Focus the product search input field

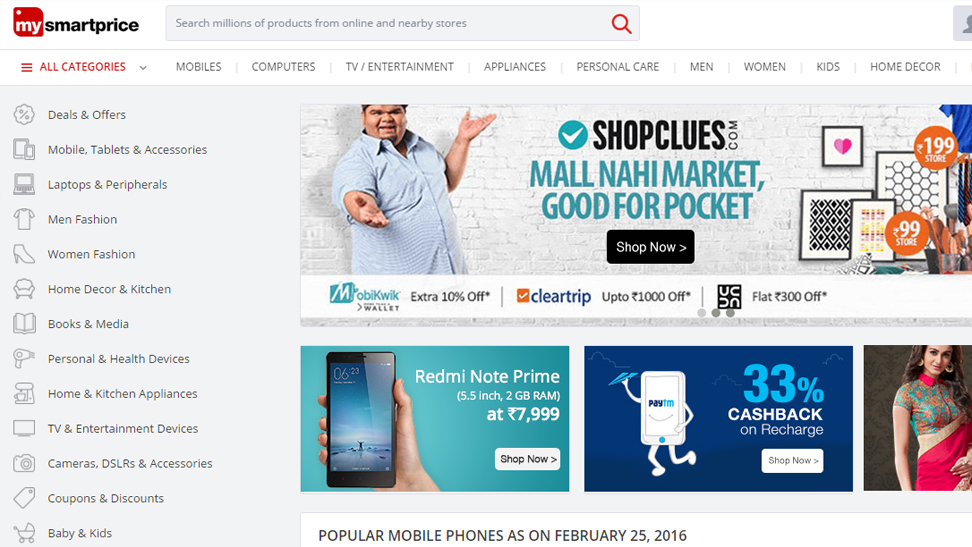387,24
